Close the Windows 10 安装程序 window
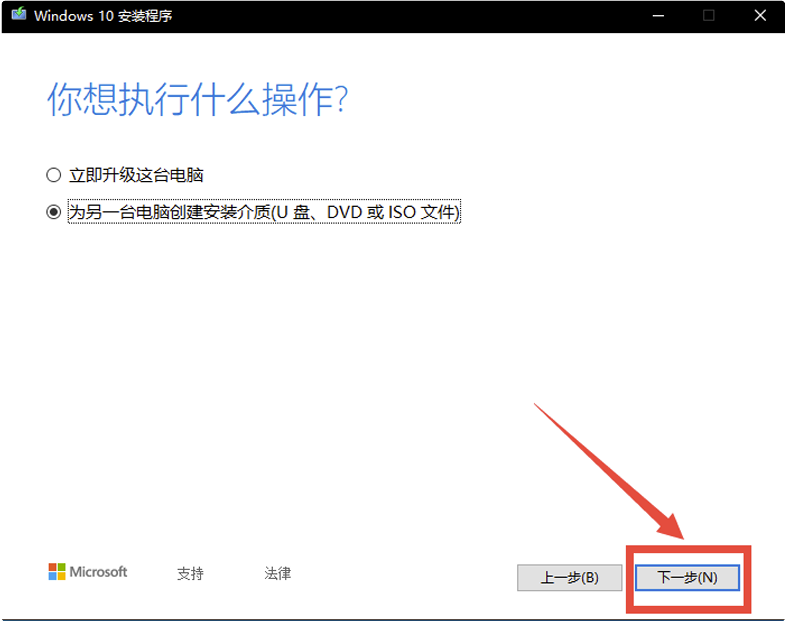 click(760, 16)
